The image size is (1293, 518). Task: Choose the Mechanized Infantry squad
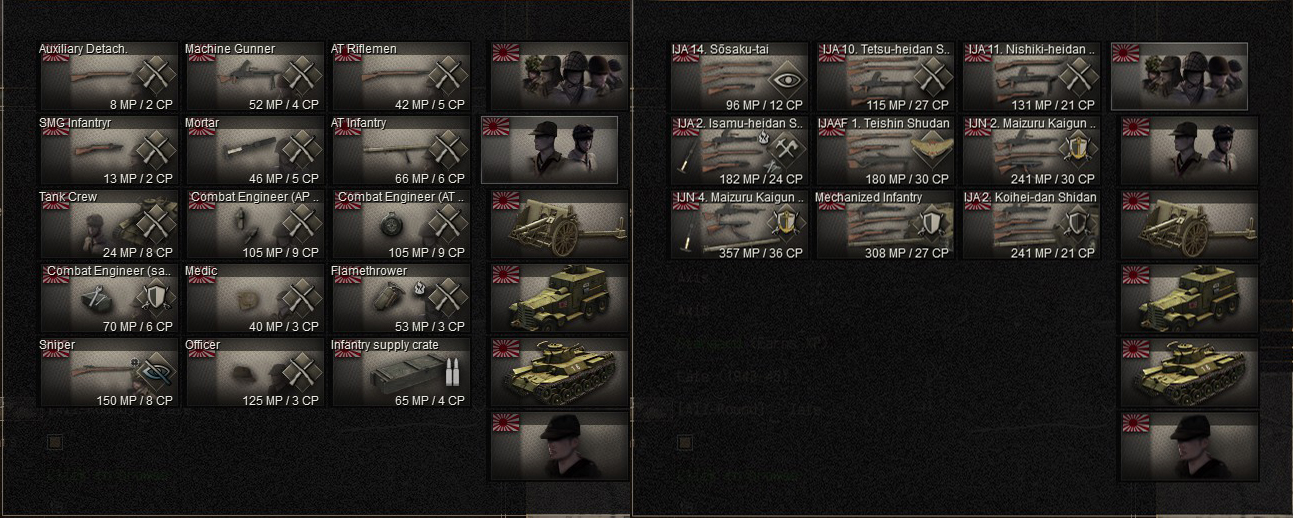pos(884,224)
